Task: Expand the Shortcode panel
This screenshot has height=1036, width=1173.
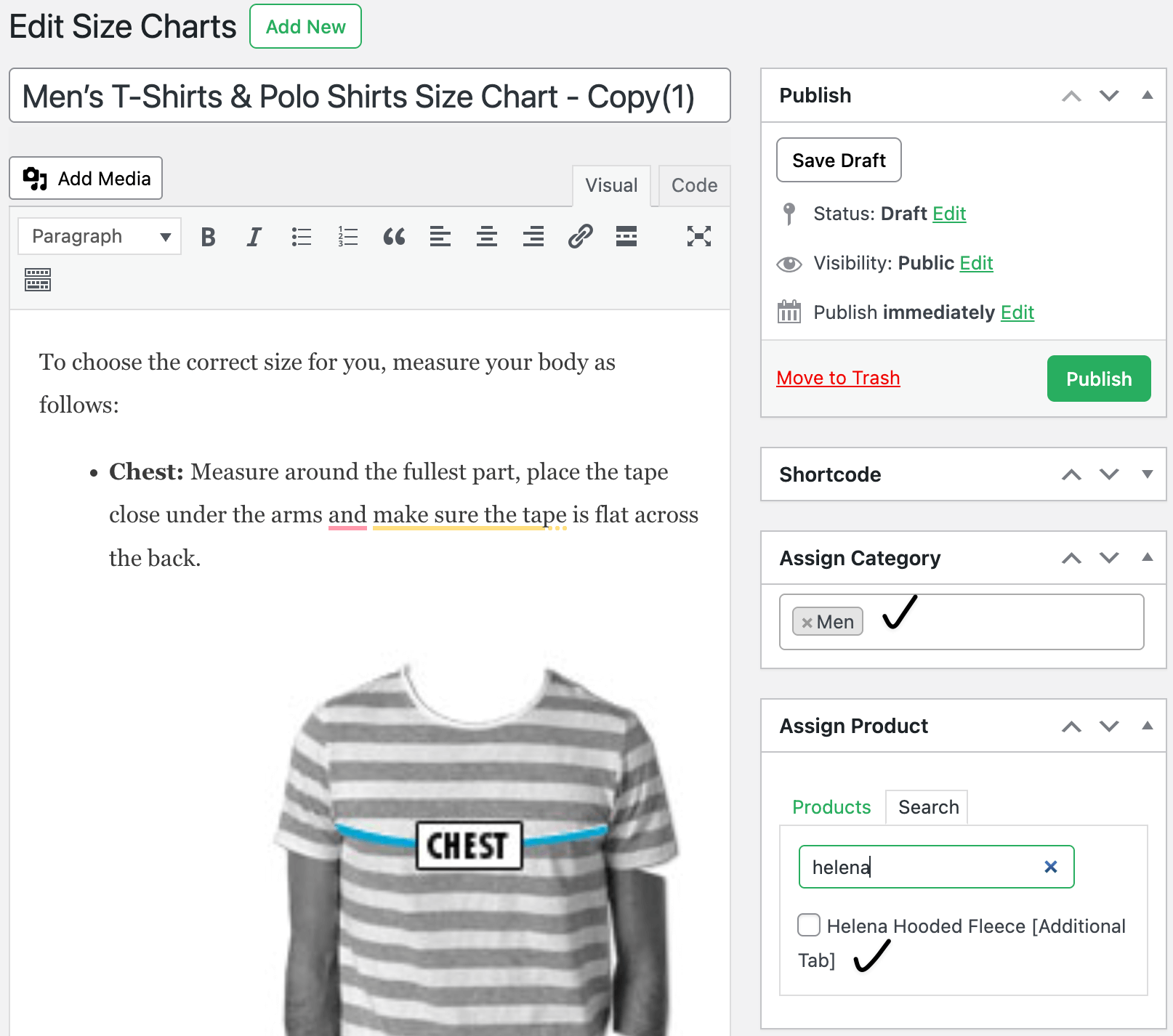Action: [x=1147, y=474]
